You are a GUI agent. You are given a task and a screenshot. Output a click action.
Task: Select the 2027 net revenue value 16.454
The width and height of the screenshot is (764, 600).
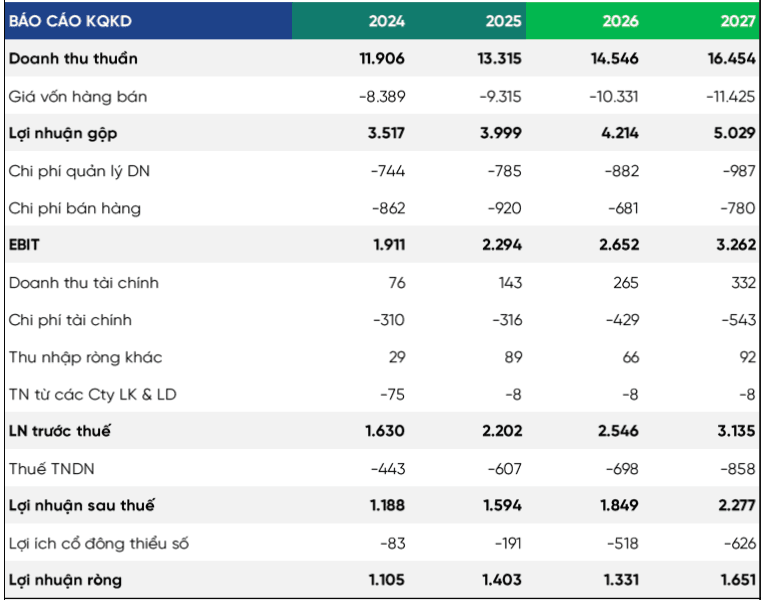coord(732,58)
